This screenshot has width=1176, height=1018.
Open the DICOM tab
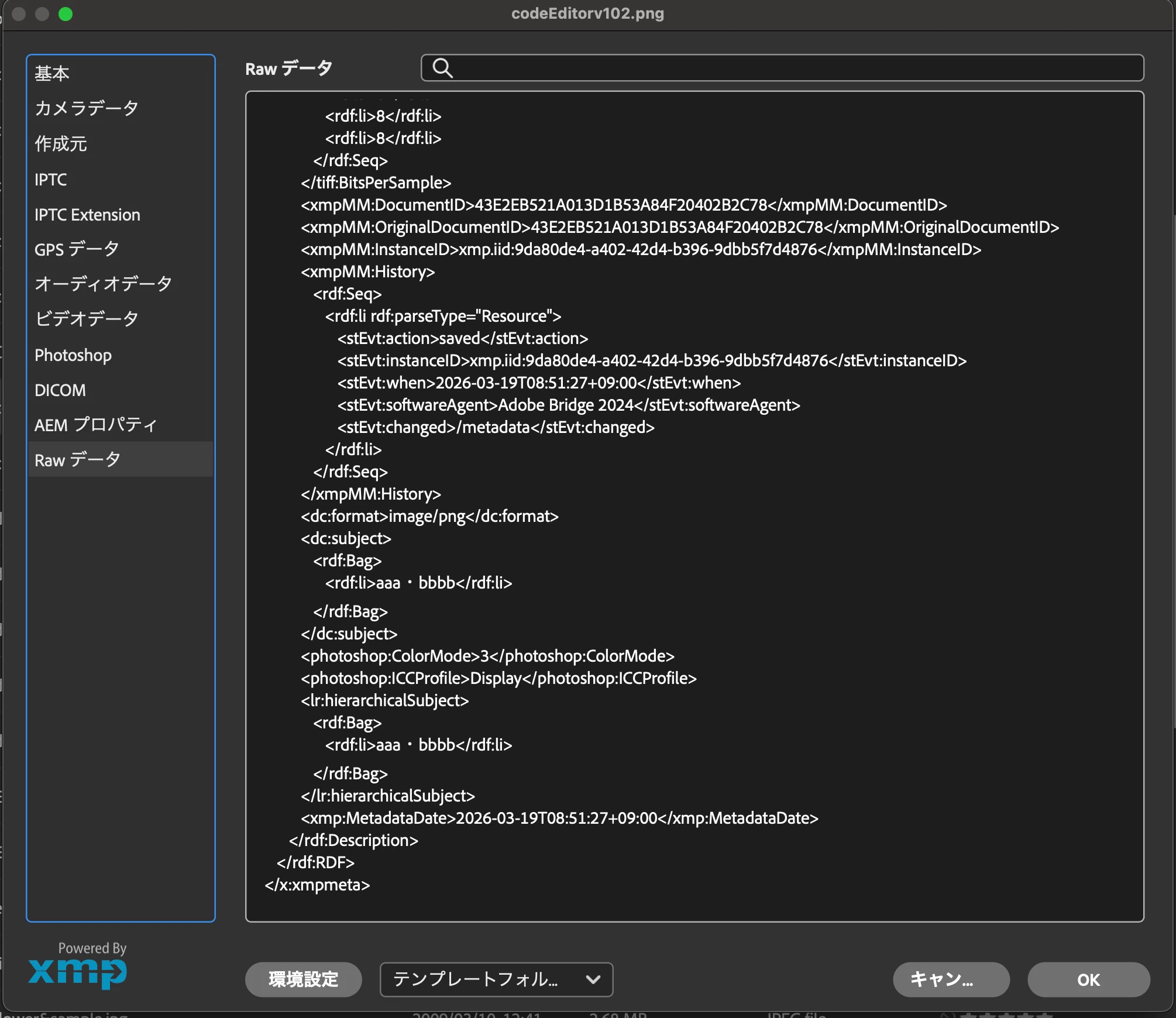pos(60,390)
